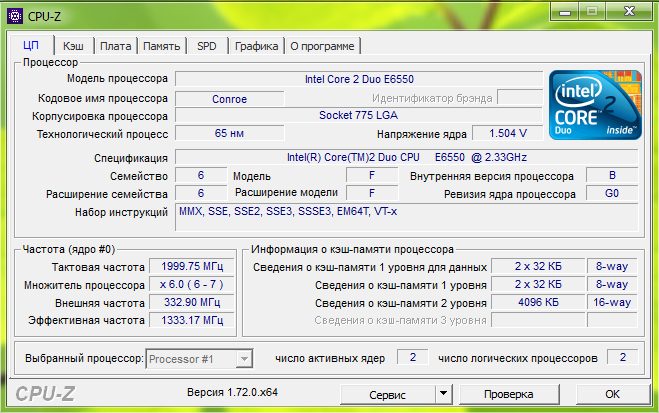Click the specification field with 2.33GHz
This screenshot has height=413, width=659.
click(407, 157)
